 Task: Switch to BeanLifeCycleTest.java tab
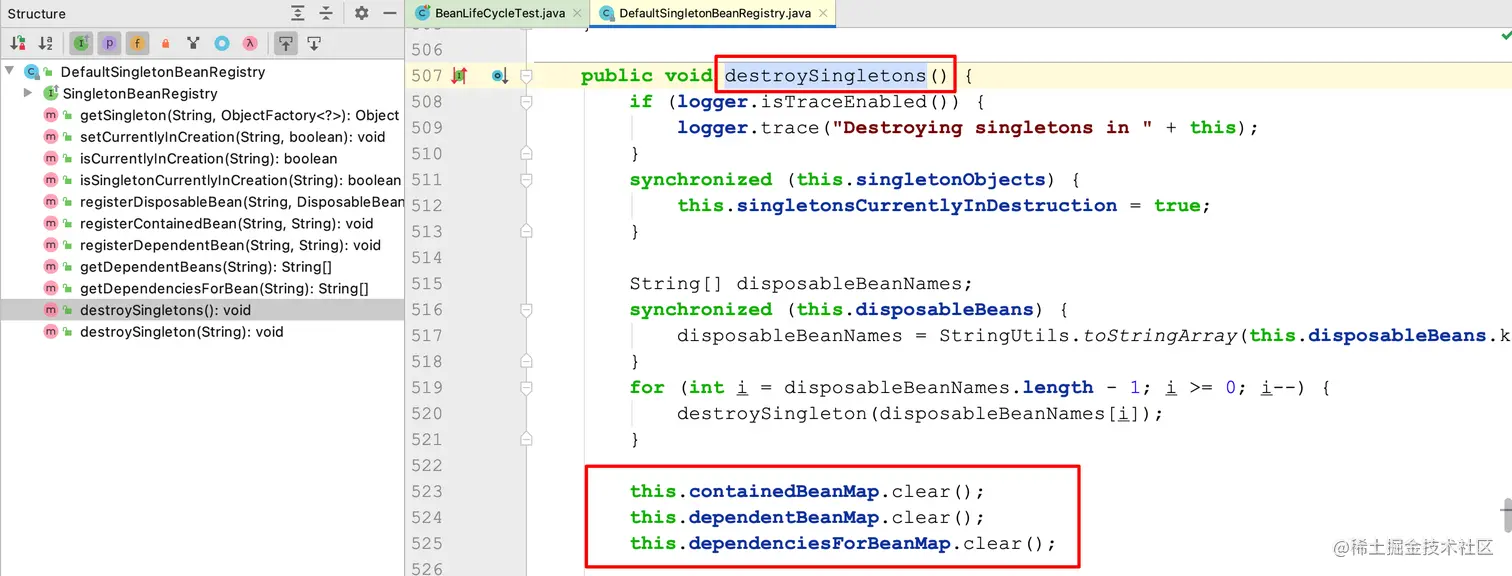(x=500, y=13)
